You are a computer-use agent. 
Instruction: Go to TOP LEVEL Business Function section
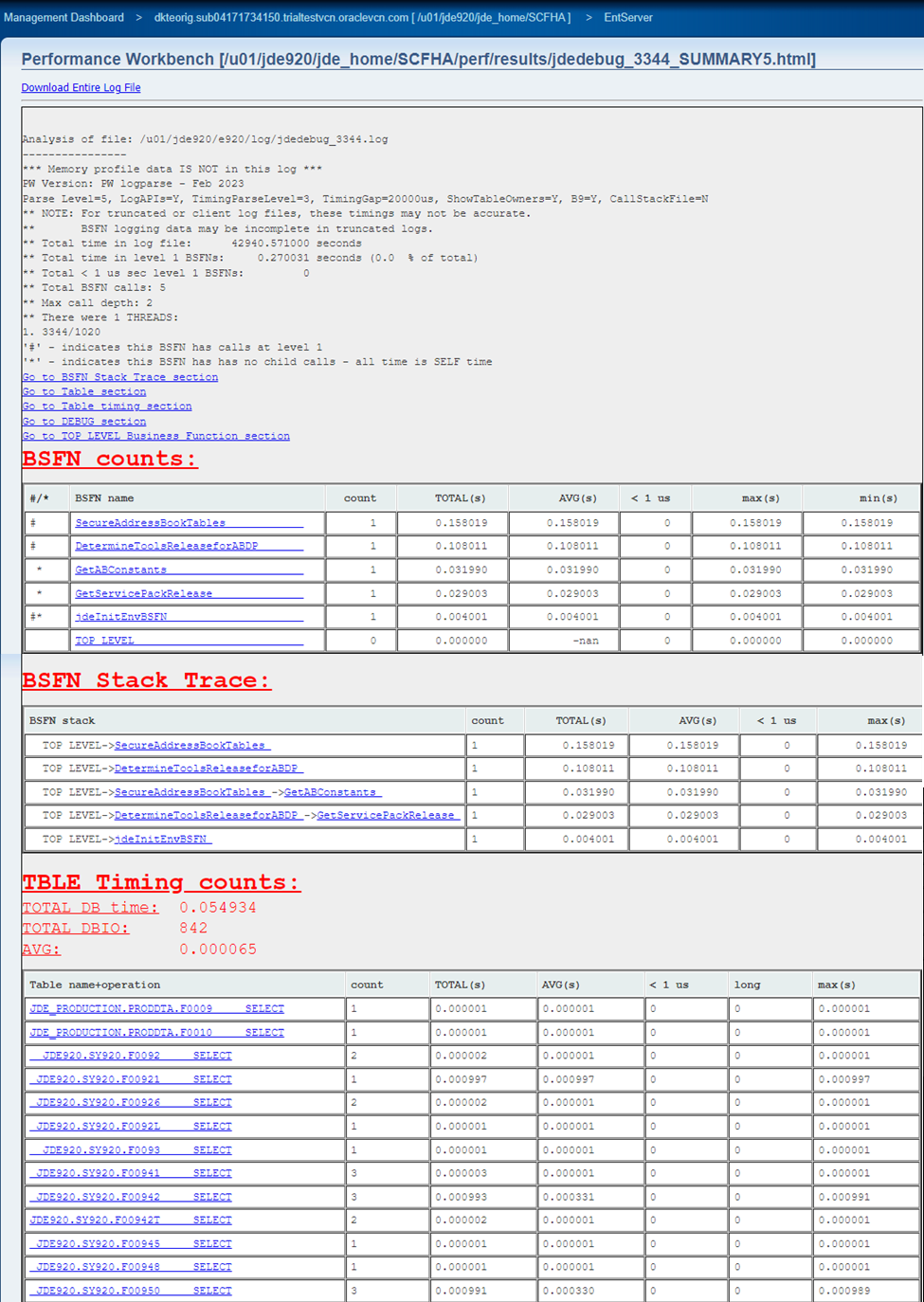[x=156, y=436]
